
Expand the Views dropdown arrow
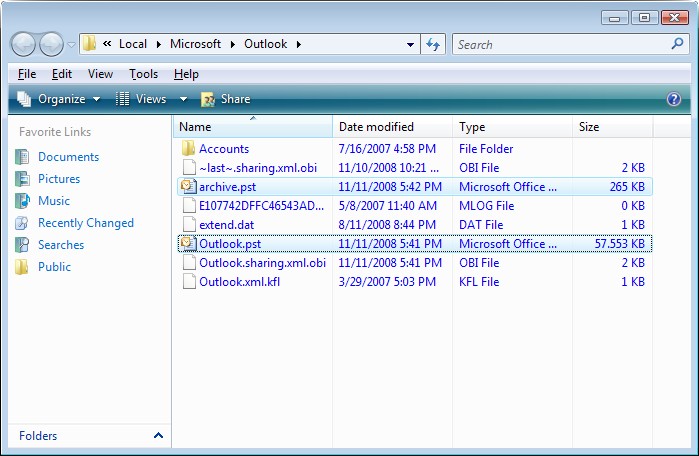[183, 99]
